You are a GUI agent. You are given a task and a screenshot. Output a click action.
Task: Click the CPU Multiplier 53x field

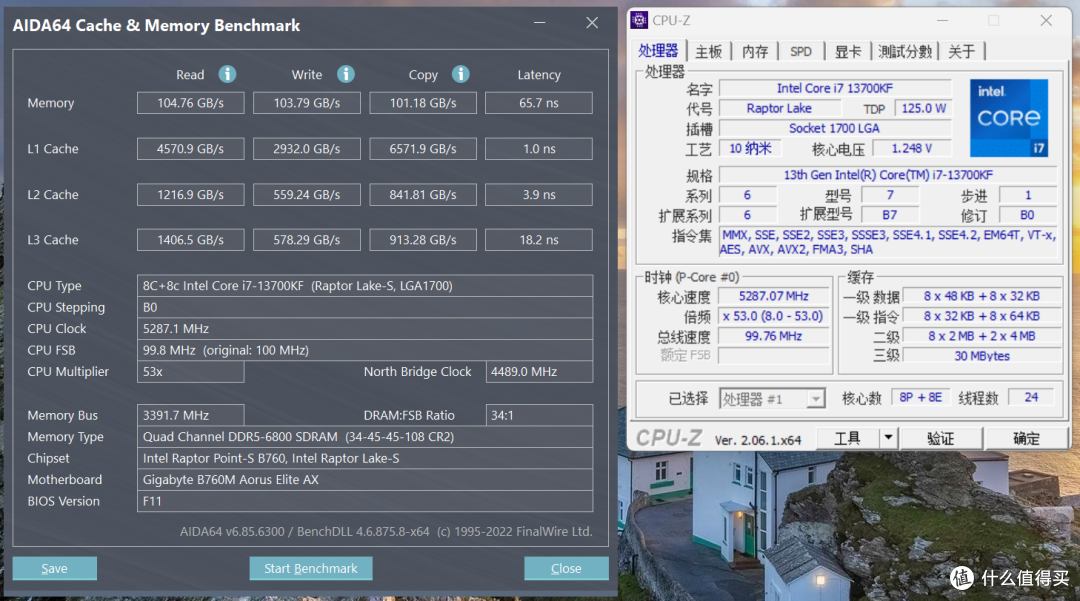[x=191, y=372]
